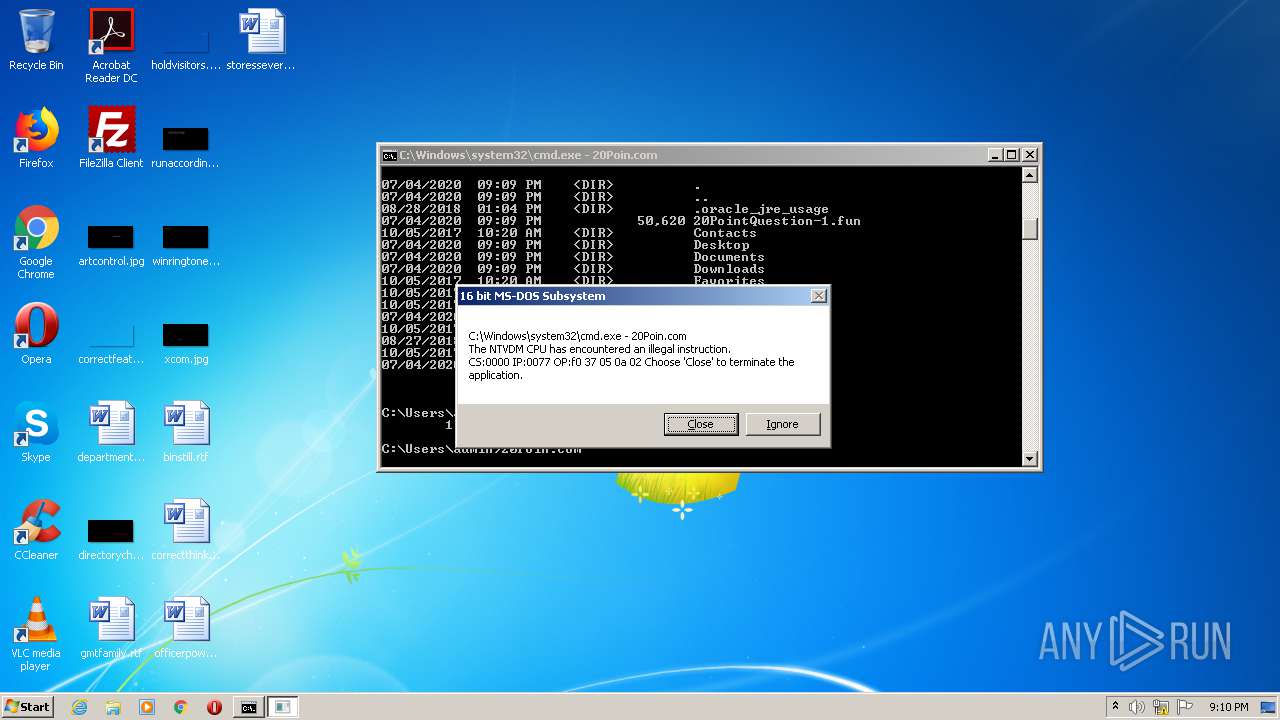
Task: Open the correctthink Word document
Action: (x=186, y=530)
